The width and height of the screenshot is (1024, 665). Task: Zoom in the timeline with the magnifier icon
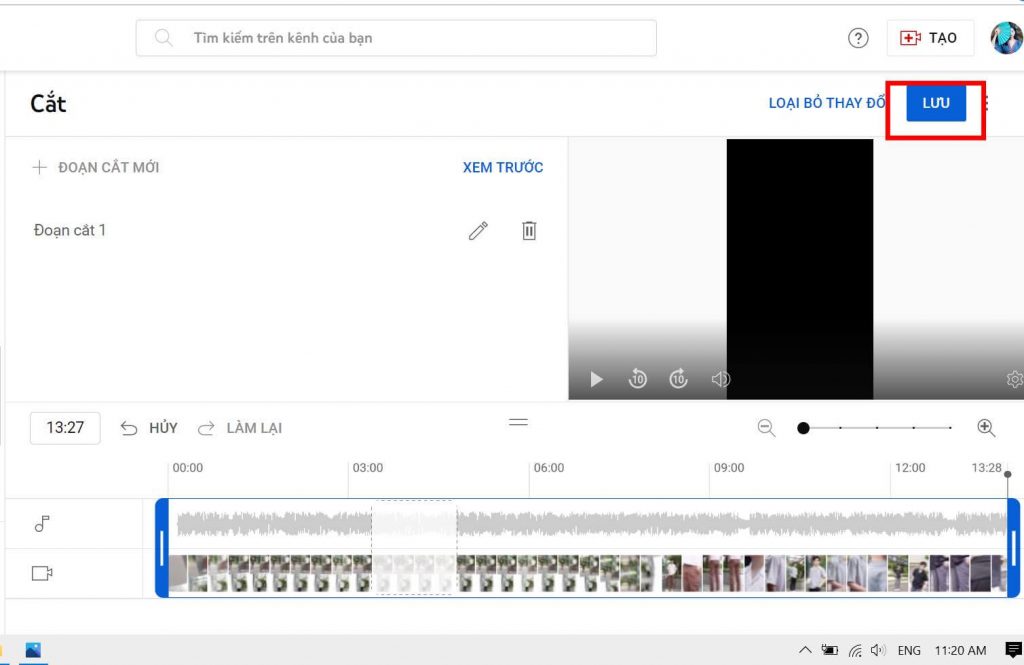click(986, 427)
